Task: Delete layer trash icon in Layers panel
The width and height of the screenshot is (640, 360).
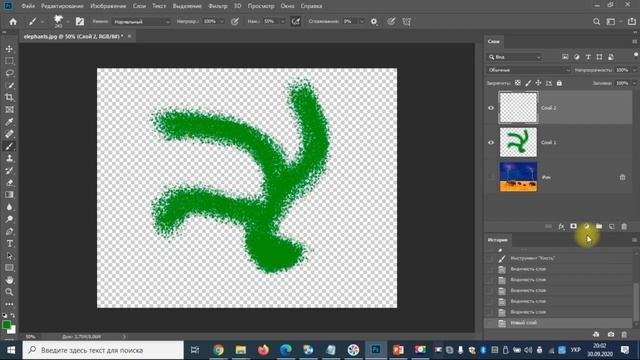Action: (624, 227)
